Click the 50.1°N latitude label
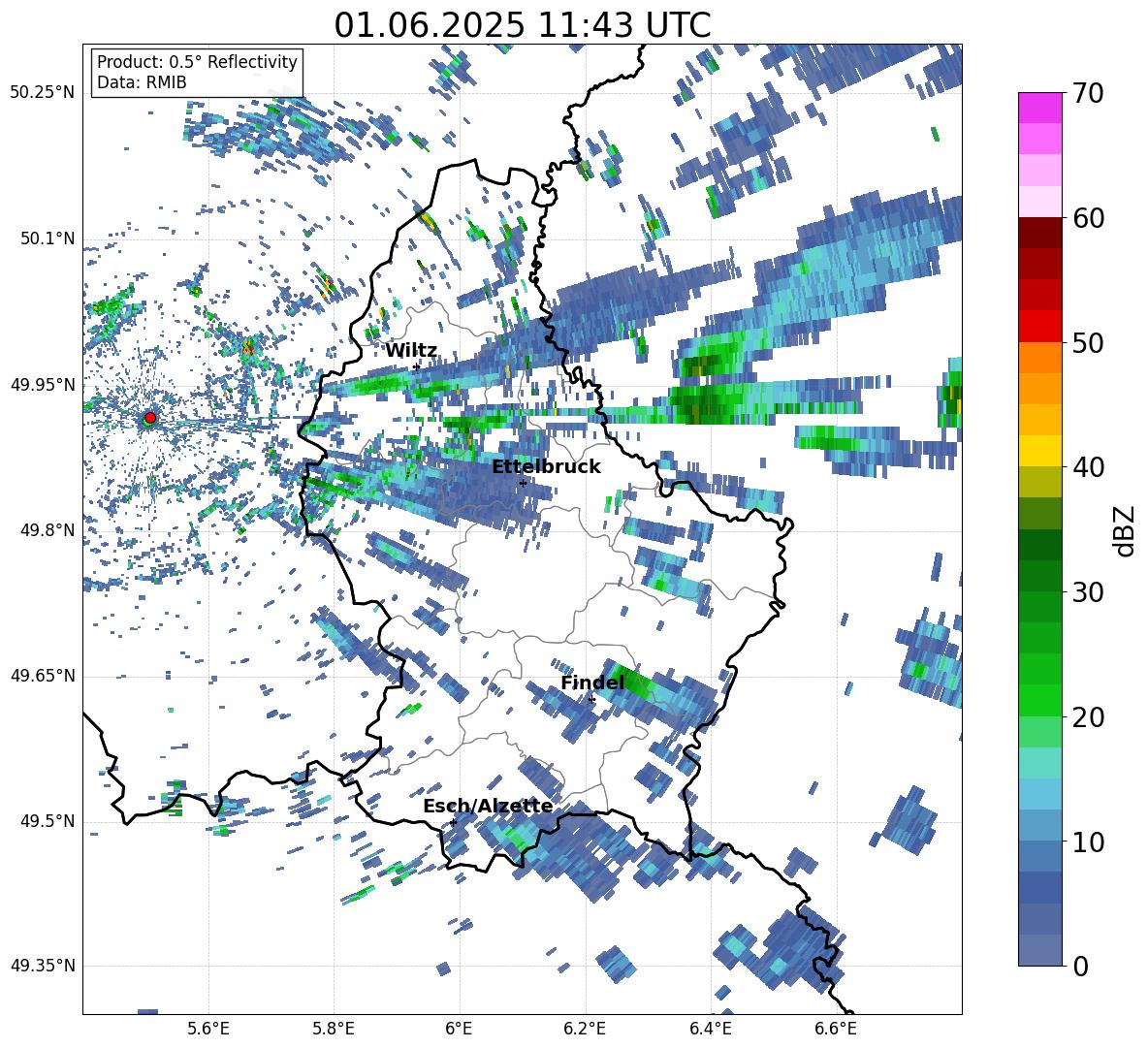 tap(47, 238)
